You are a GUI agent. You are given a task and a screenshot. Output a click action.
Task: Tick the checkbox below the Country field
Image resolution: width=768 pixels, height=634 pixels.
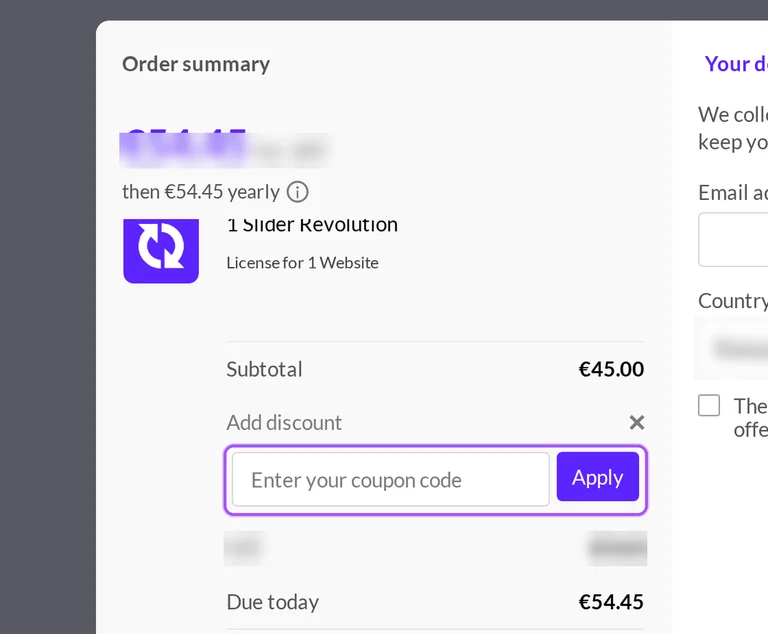[x=709, y=405]
